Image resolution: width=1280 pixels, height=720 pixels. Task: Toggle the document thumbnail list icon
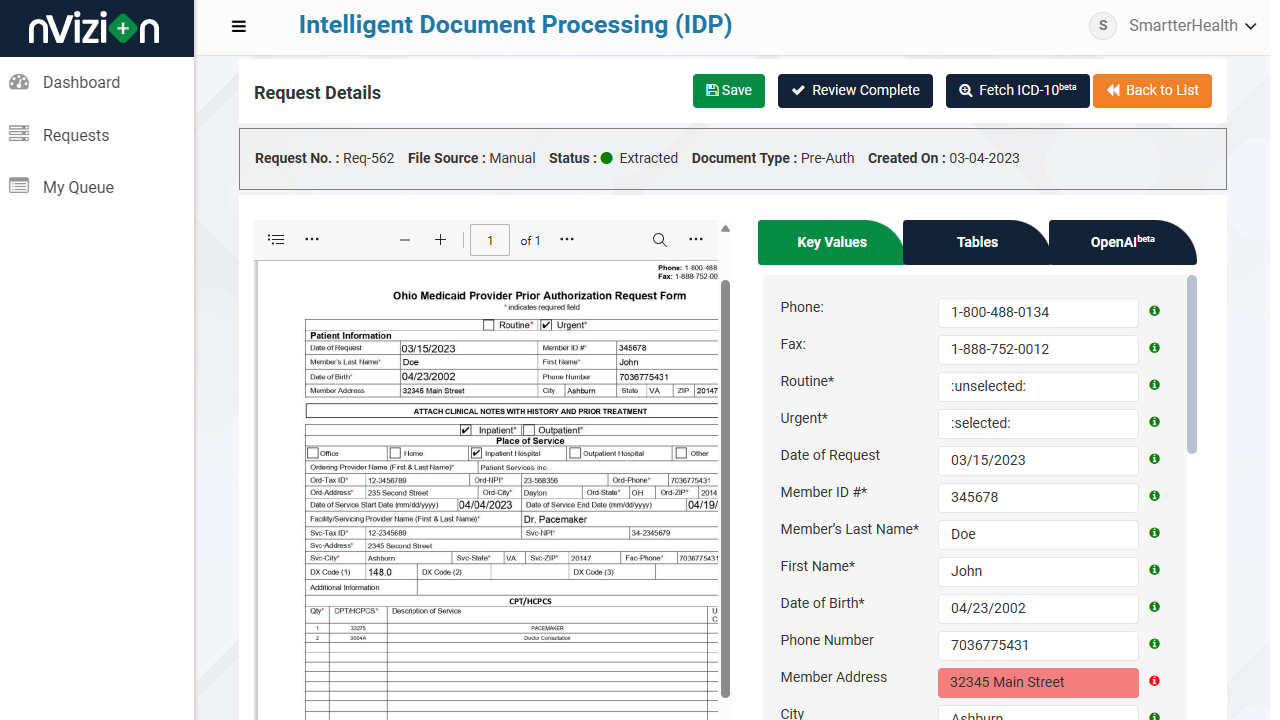[x=277, y=240]
